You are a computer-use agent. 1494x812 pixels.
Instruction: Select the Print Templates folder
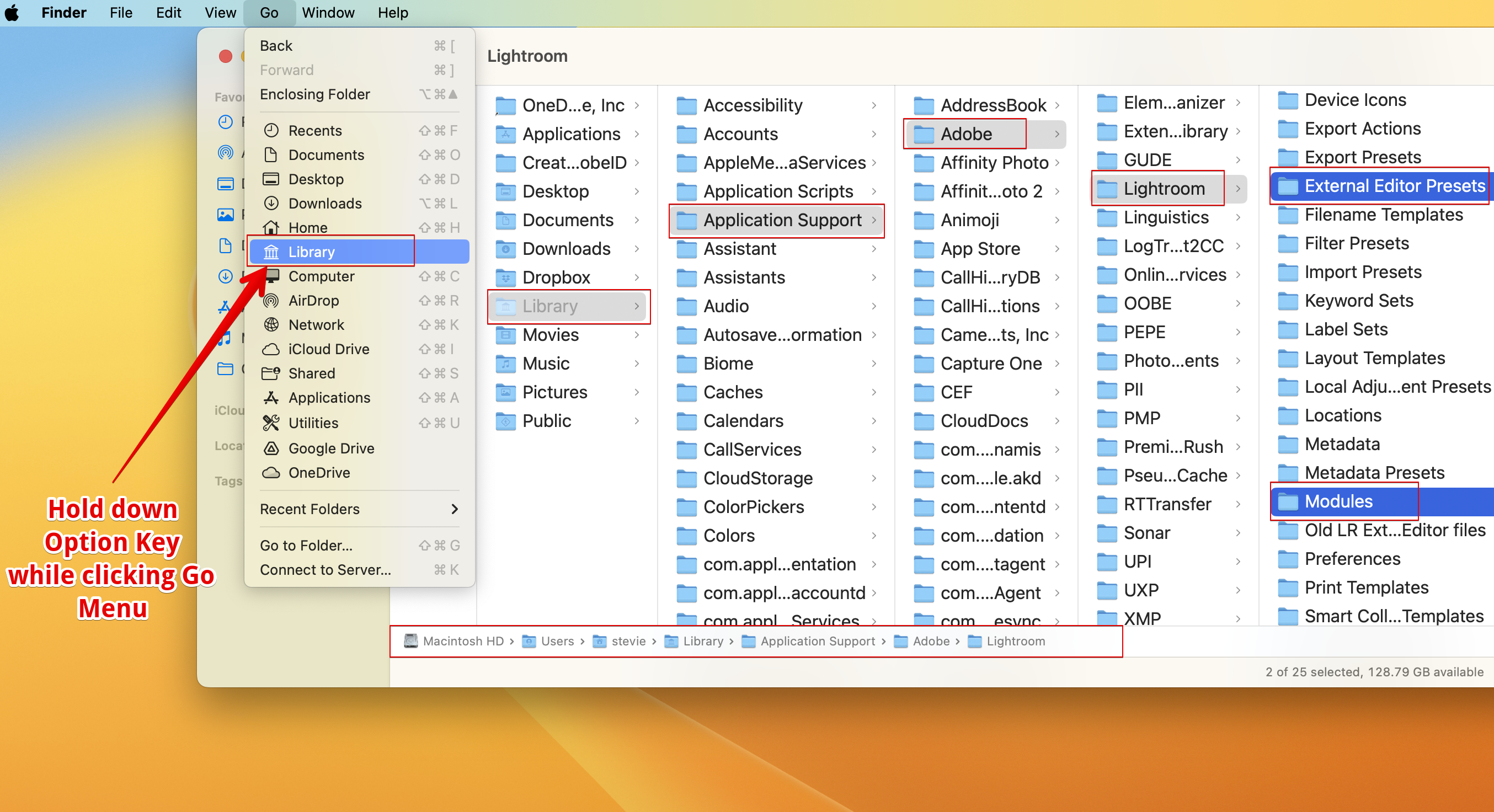tap(1382, 587)
